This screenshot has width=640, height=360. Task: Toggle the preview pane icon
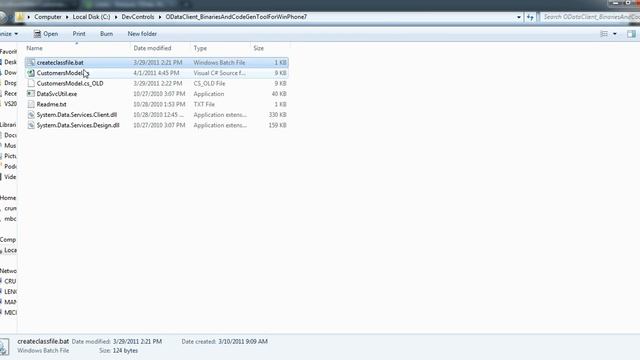click(x=631, y=34)
